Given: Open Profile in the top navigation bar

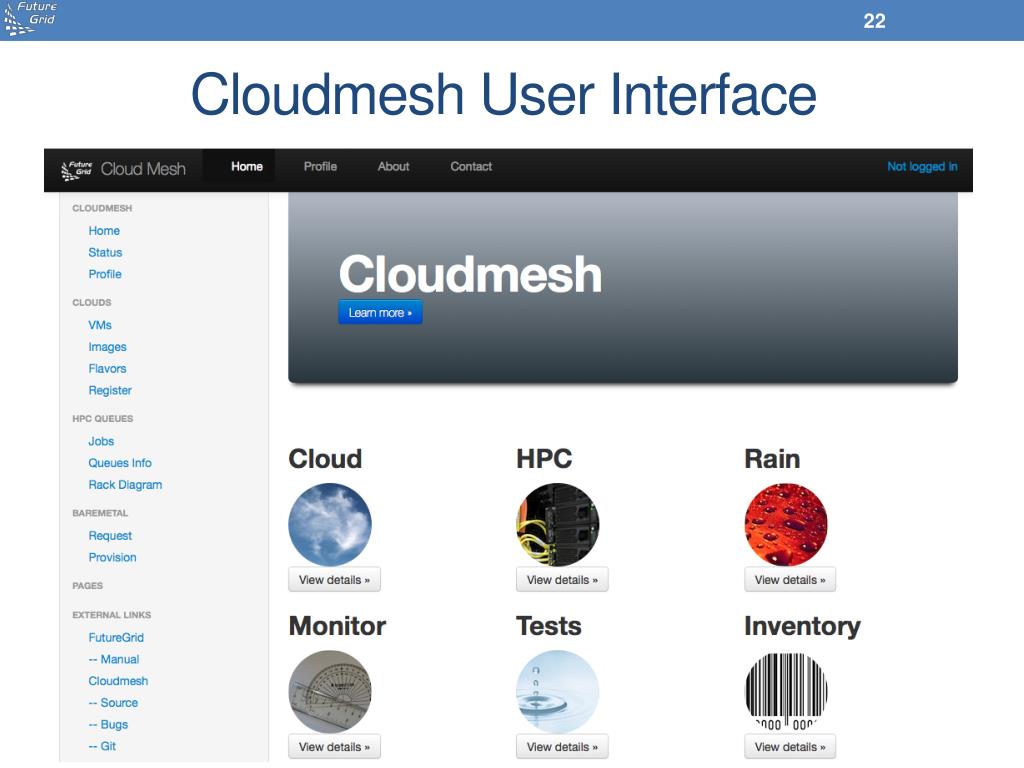Looking at the screenshot, I should click(320, 167).
